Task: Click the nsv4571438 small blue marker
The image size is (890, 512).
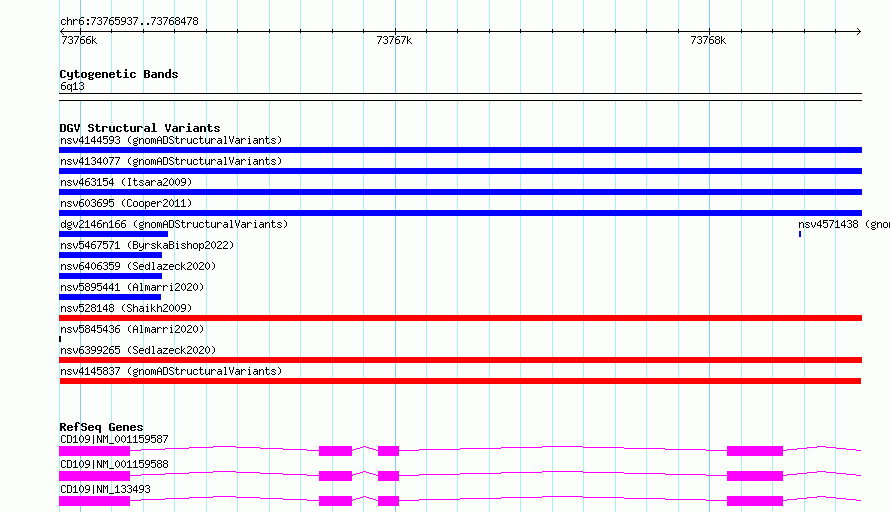Action: click(800, 234)
